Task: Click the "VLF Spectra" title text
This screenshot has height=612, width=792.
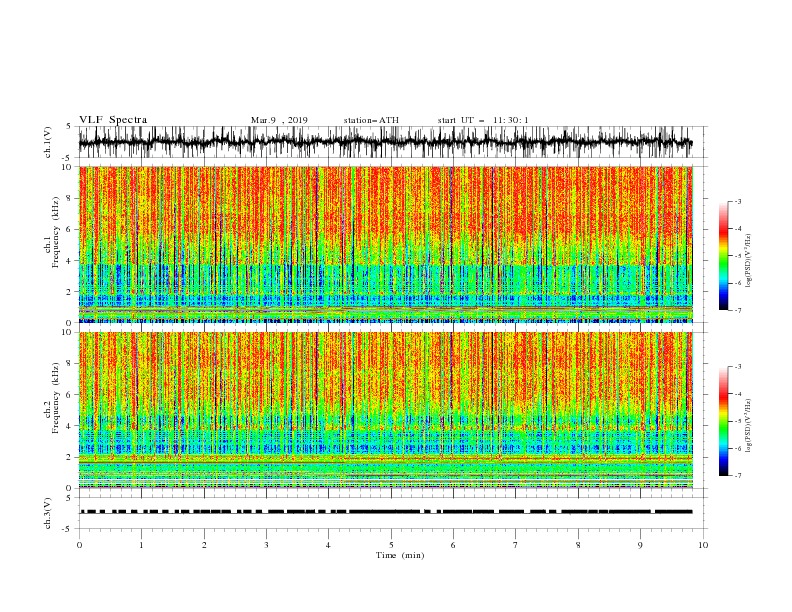Action: 113,120
